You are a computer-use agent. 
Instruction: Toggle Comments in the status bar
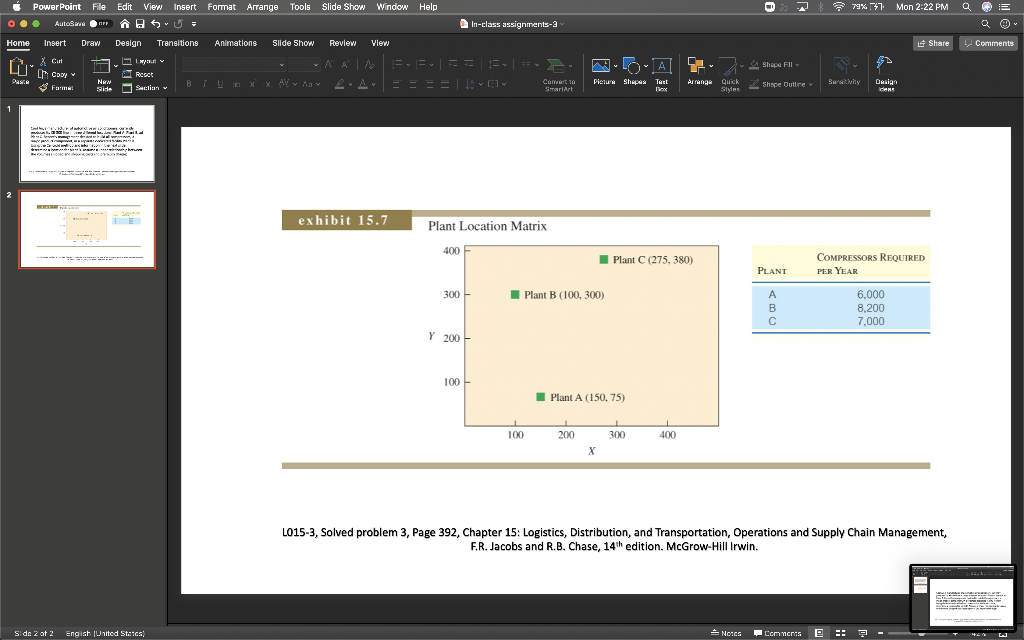click(x=776, y=632)
